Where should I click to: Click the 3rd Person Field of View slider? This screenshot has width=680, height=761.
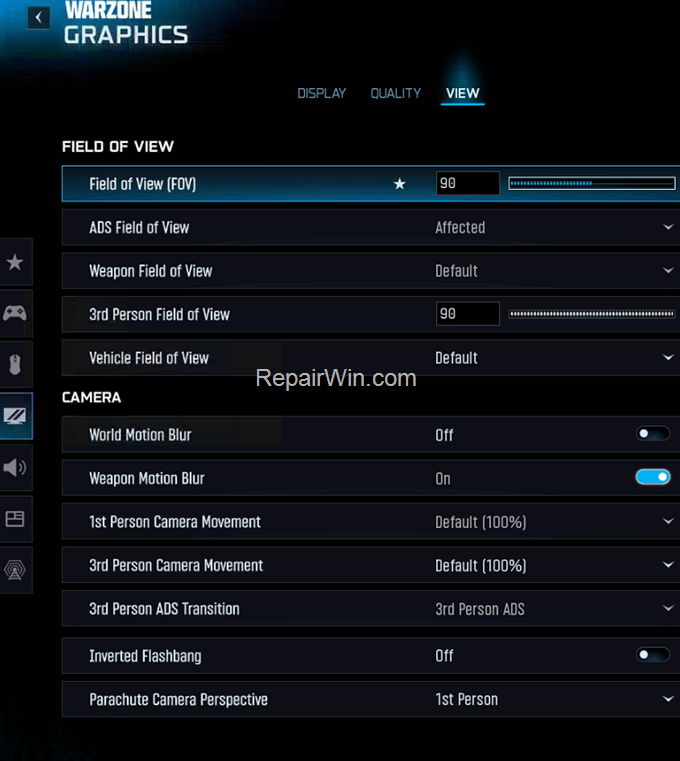pyautogui.click(x=592, y=314)
